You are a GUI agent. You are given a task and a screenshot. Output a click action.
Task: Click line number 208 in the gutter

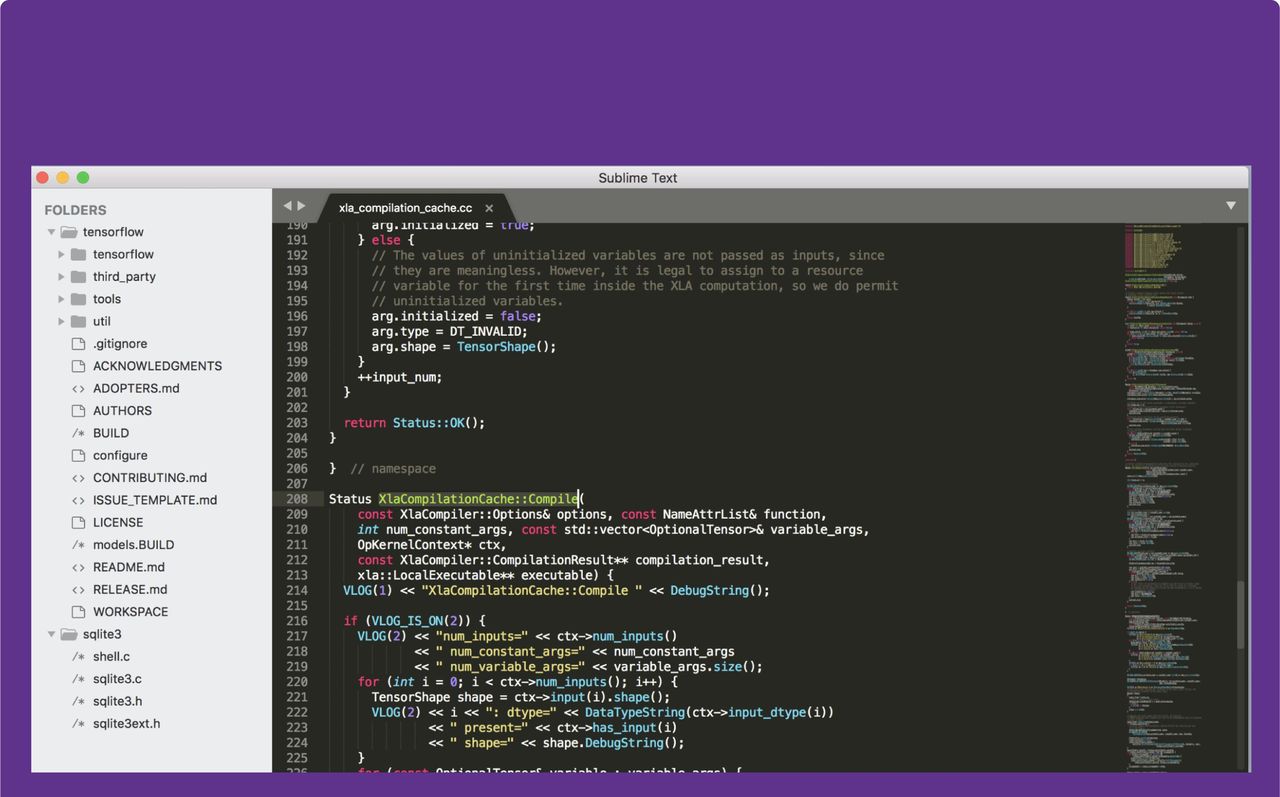[x=297, y=499]
